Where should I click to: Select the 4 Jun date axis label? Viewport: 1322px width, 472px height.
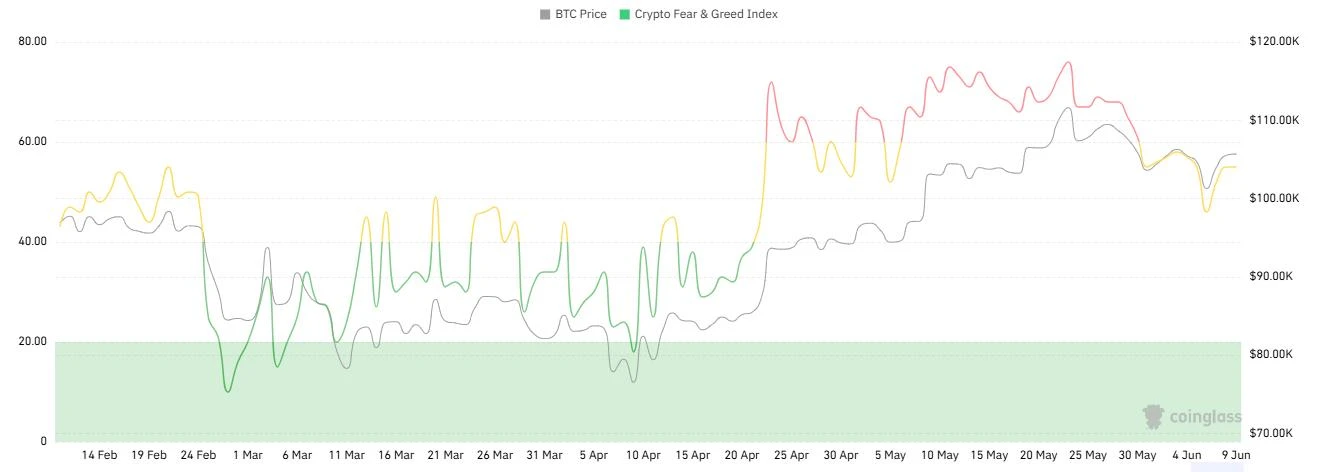point(1186,455)
